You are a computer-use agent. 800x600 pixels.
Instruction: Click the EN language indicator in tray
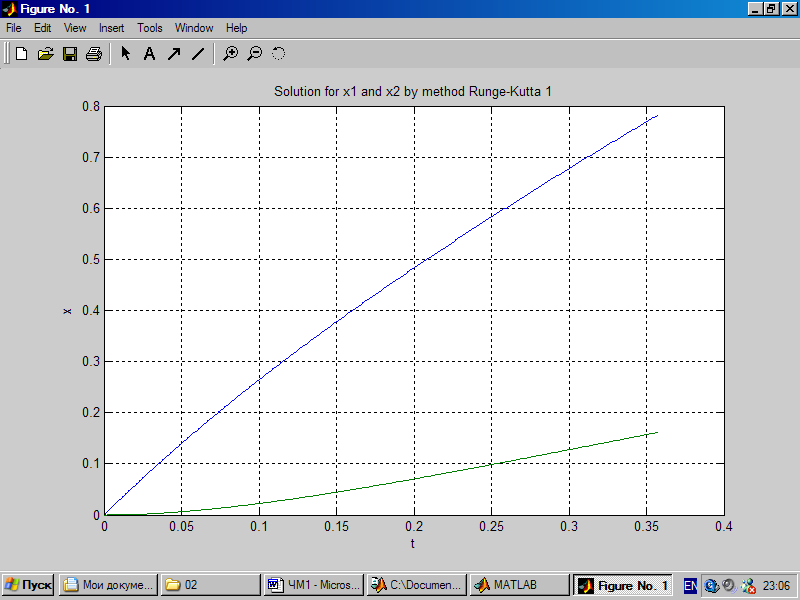pyautogui.click(x=690, y=586)
